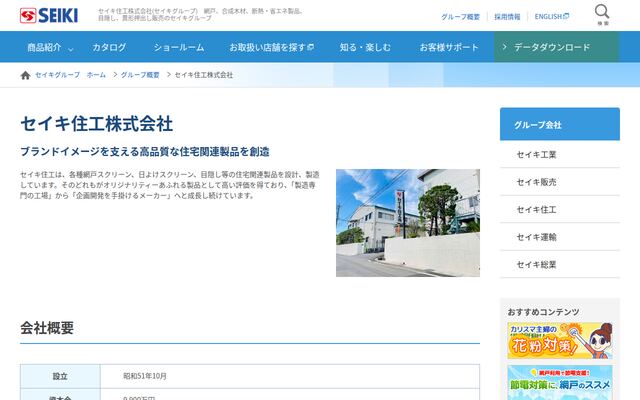Go to グループ概要 breadcrumb link

(x=140, y=75)
